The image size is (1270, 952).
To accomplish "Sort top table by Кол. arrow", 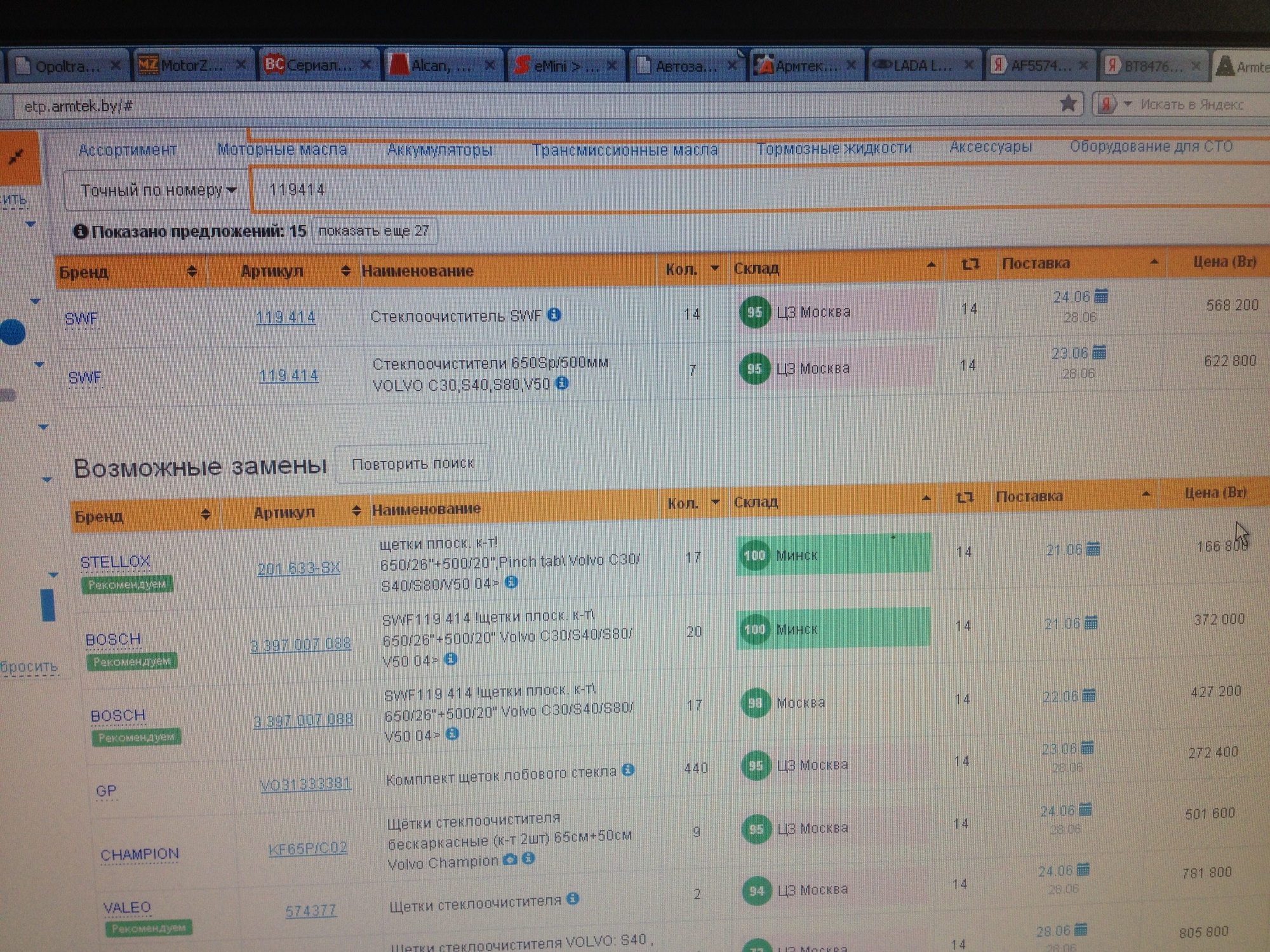I will 715,268.
